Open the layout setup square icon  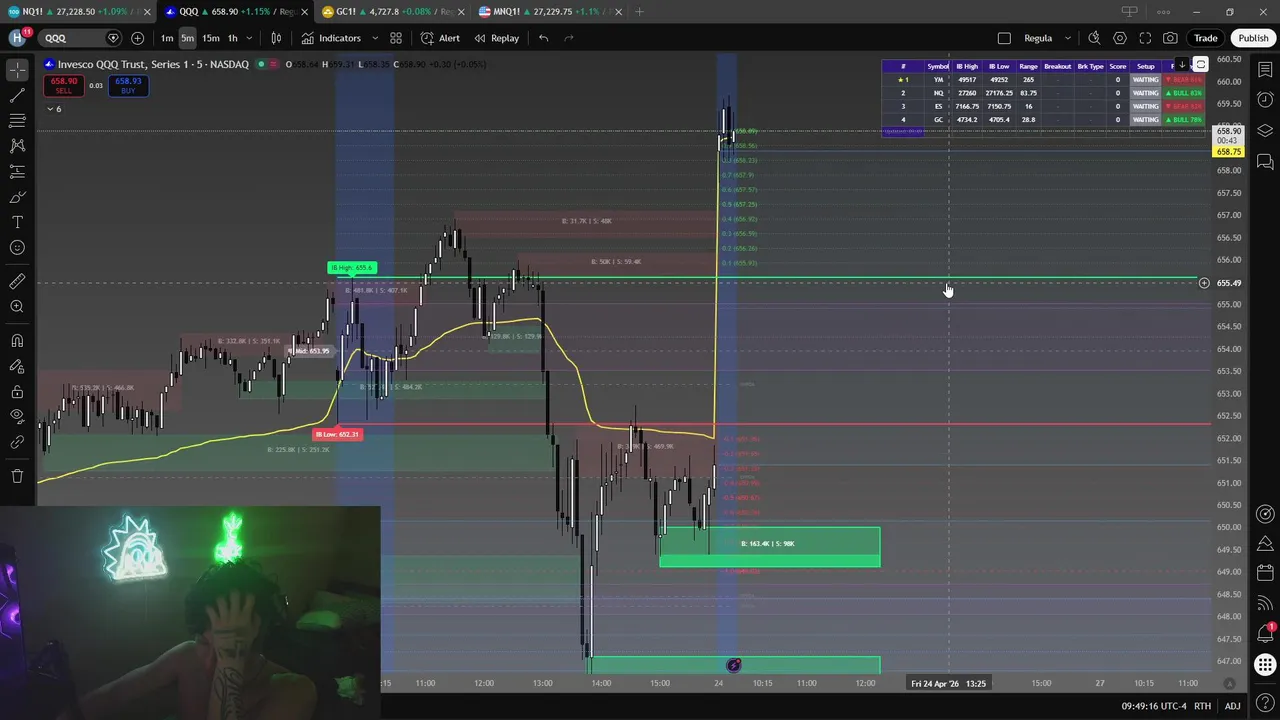[x=1004, y=38]
